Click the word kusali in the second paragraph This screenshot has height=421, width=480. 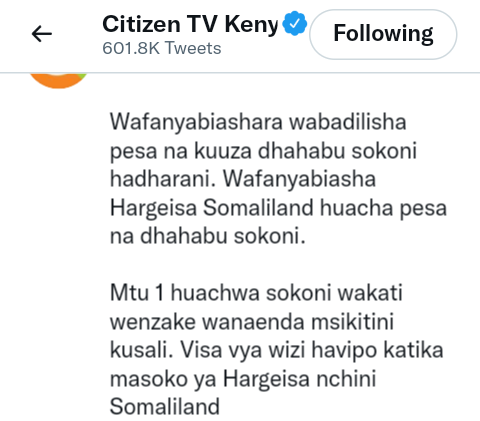(142, 350)
